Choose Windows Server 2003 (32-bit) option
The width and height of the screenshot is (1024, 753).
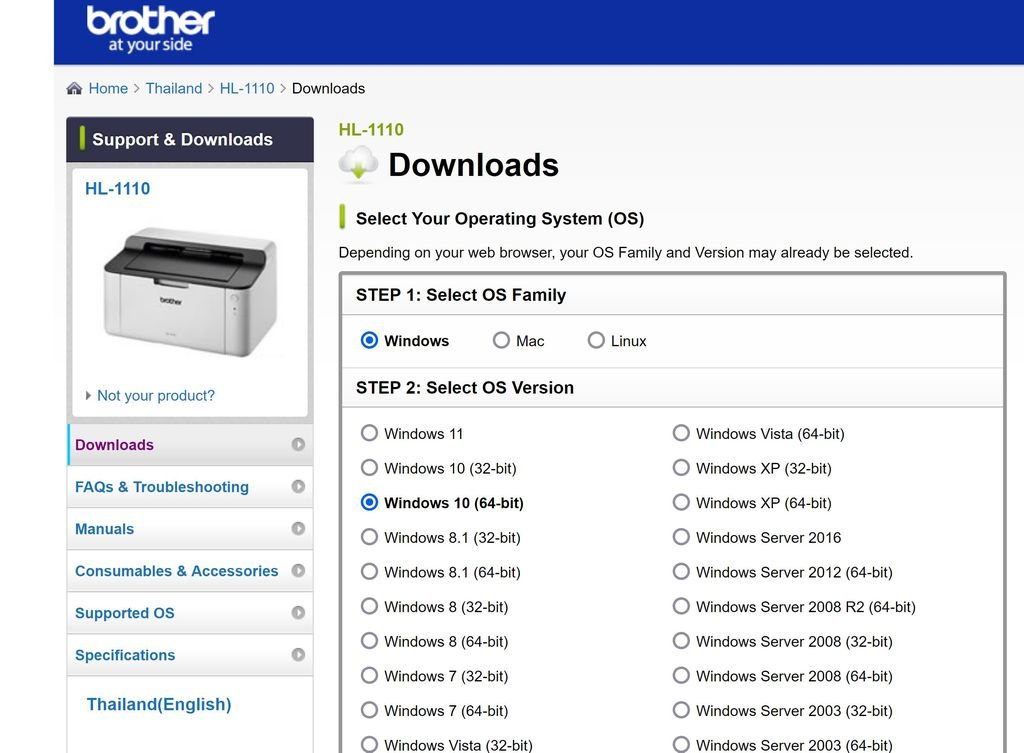pos(681,710)
